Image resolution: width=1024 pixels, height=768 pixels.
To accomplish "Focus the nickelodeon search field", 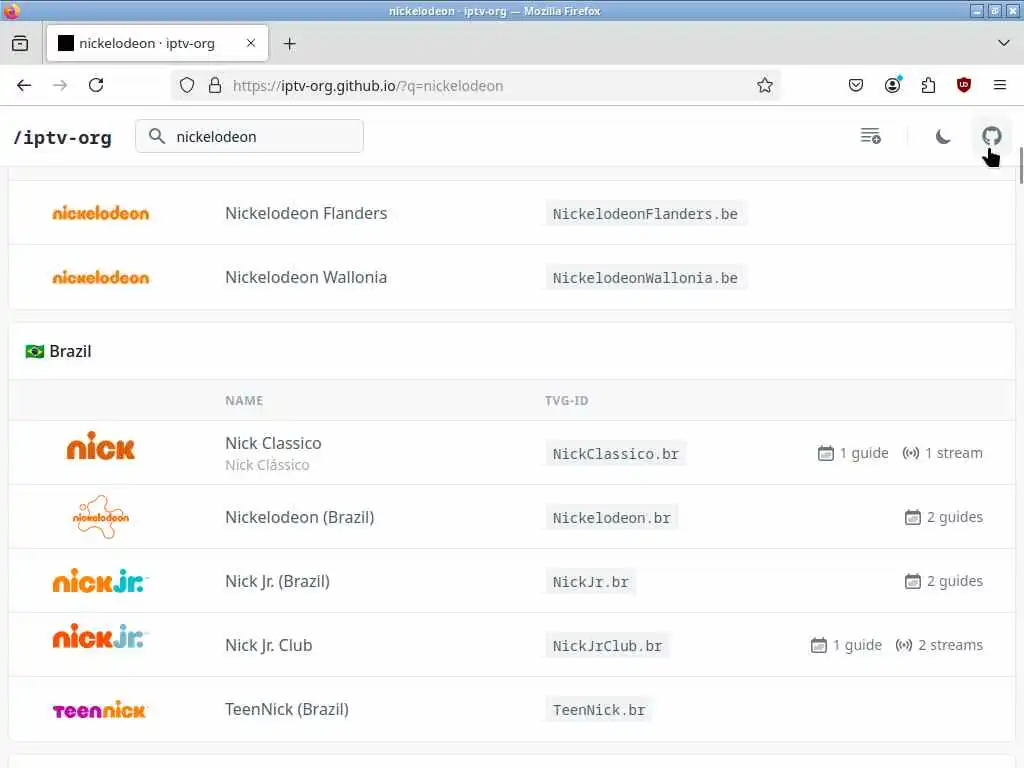I will point(249,136).
